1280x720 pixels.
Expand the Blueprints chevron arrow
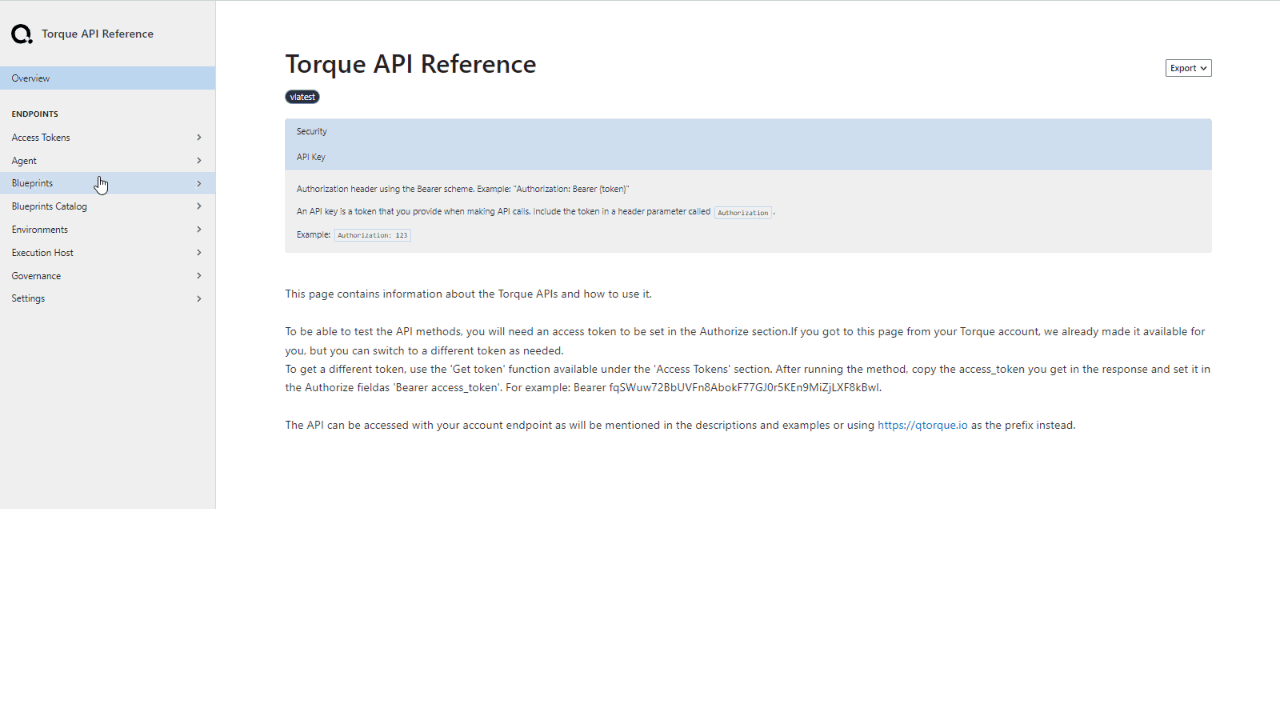pyautogui.click(x=199, y=183)
